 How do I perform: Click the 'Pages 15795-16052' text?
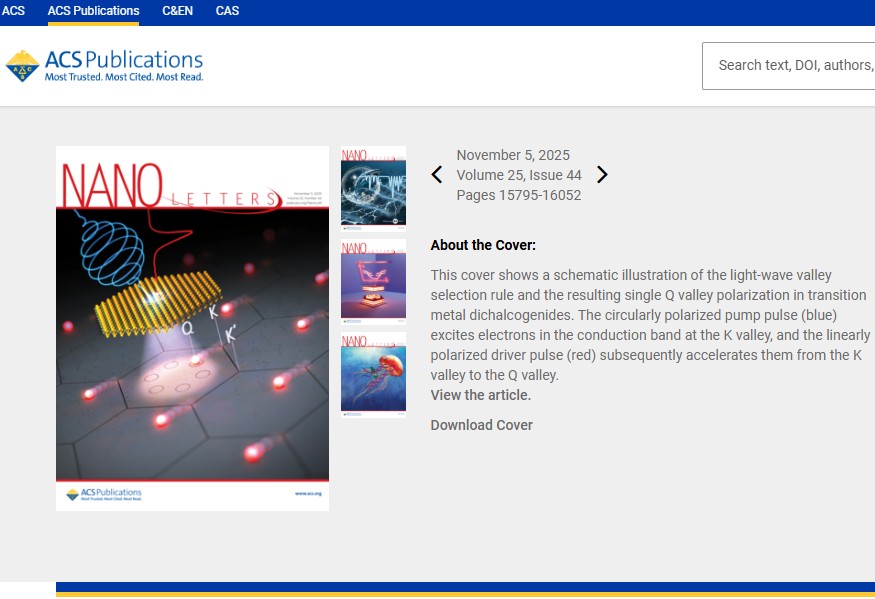tap(518, 195)
